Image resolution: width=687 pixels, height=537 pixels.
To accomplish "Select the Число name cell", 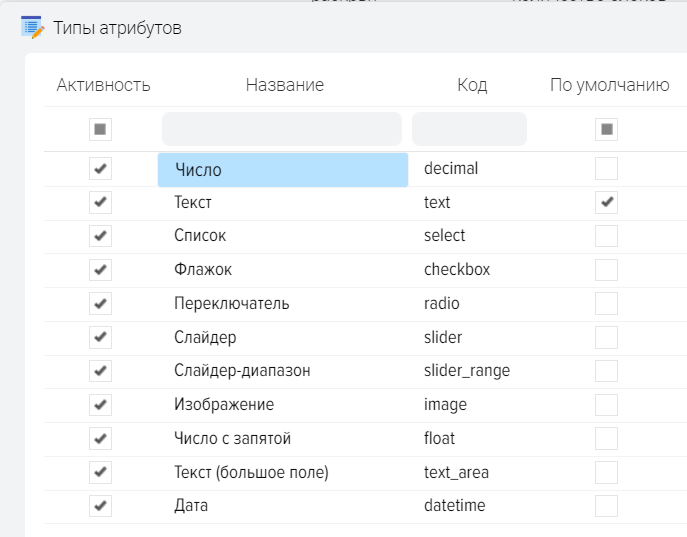I will click(282, 170).
